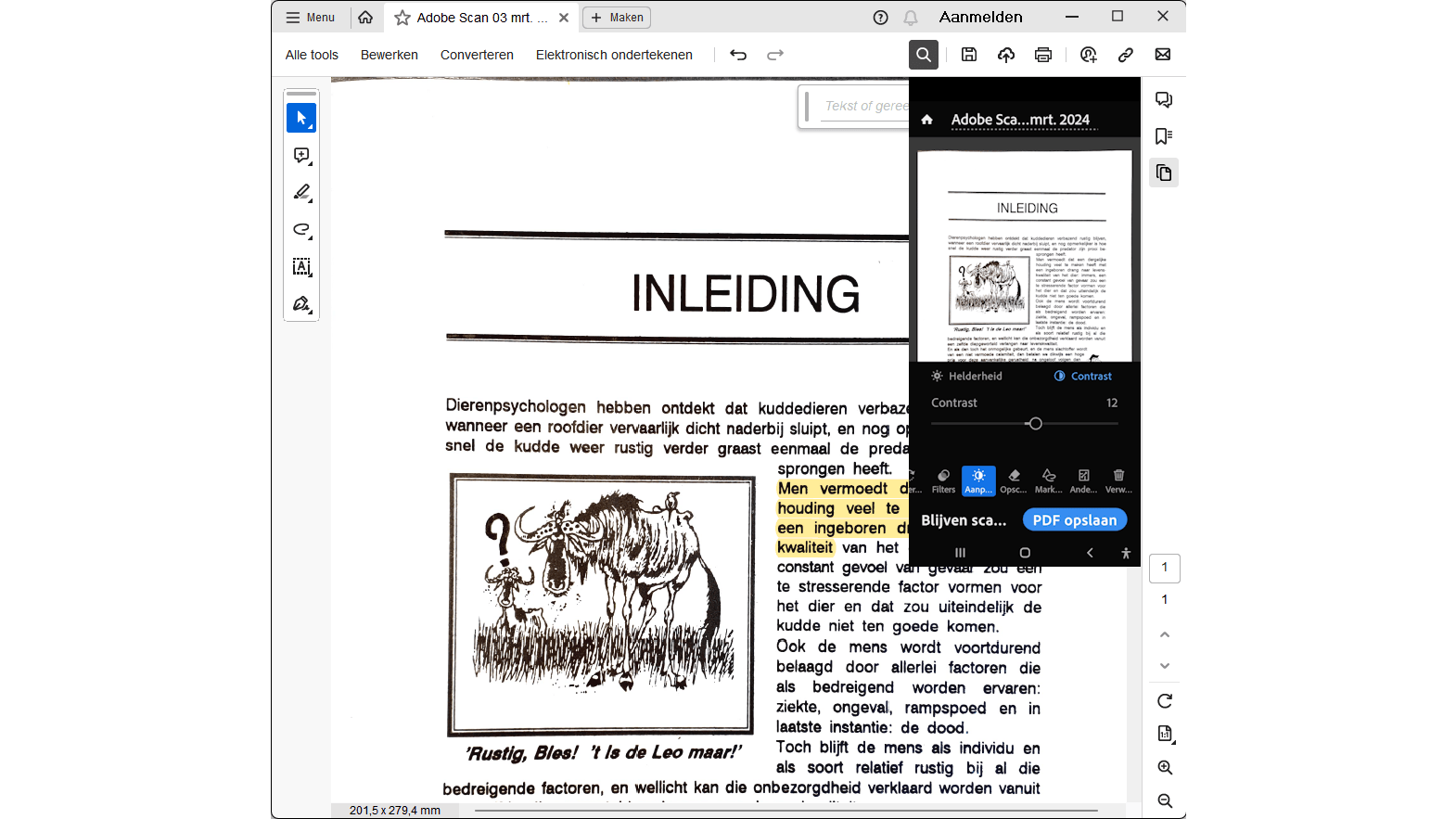Click the horizontal scrollbar at bottom

click(x=786, y=811)
